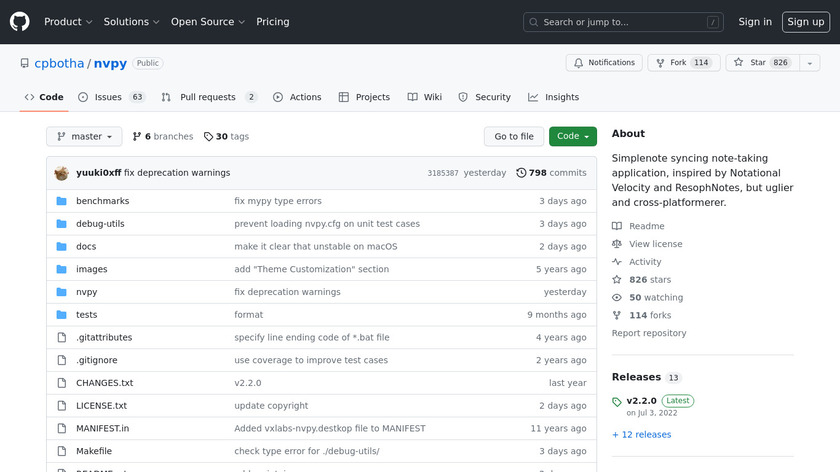View the 6 branches list
Screen dimensions: 840x472
click(162, 137)
